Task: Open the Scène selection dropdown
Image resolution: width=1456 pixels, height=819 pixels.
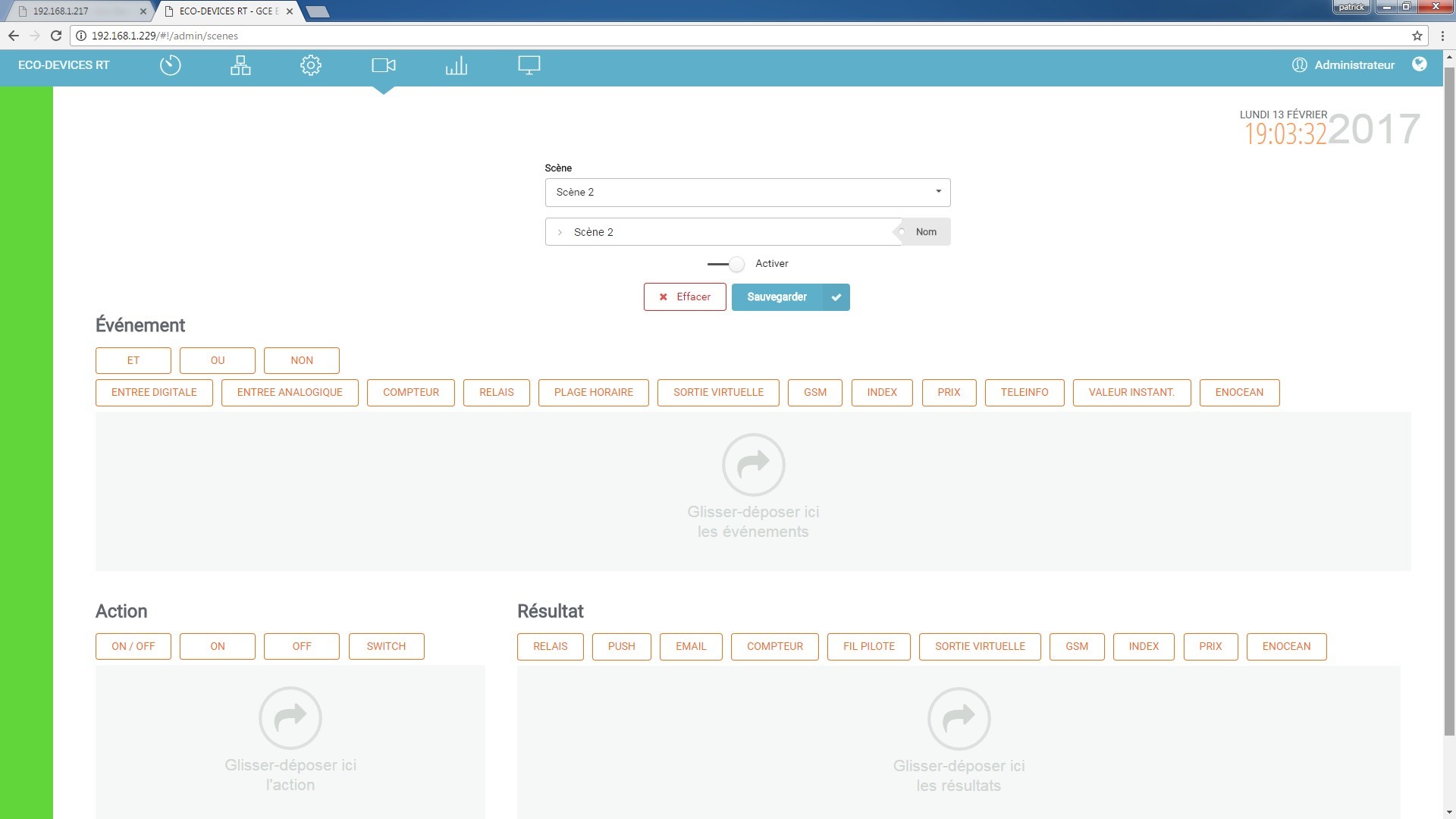Action: pos(747,192)
